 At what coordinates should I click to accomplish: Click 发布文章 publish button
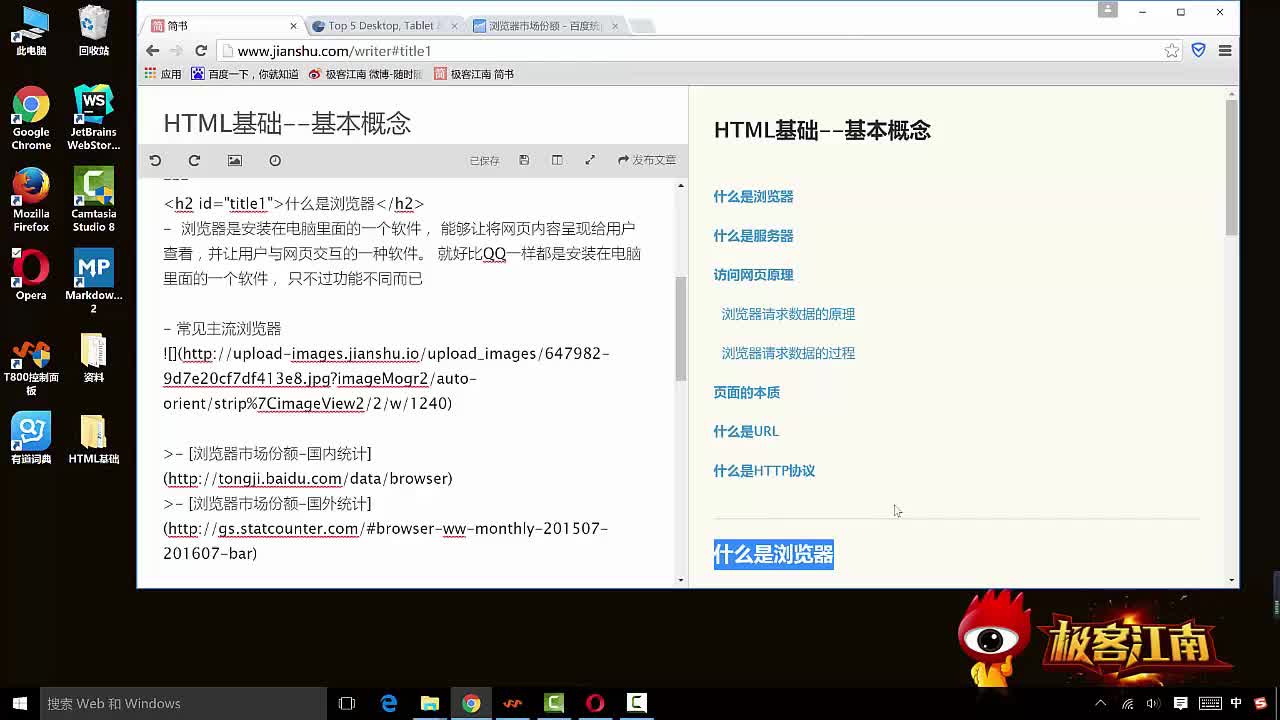tap(647, 160)
